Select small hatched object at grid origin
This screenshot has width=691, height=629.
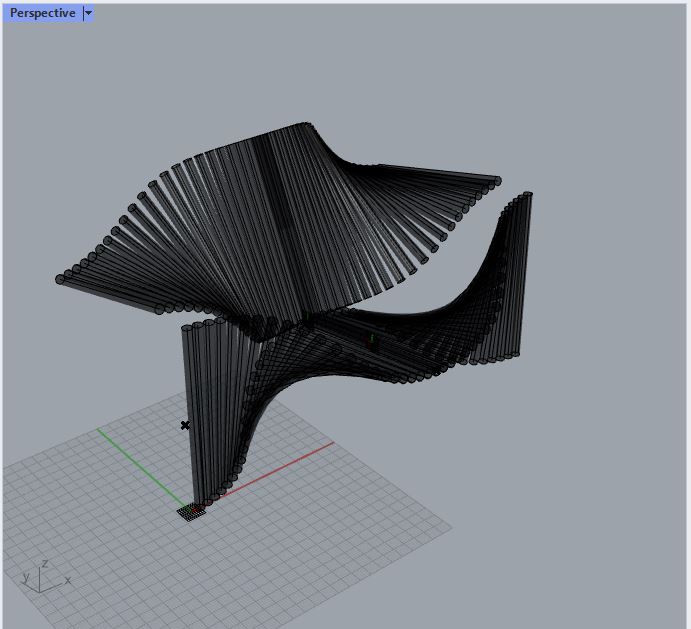pyautogui.click(x=191, y=512)
